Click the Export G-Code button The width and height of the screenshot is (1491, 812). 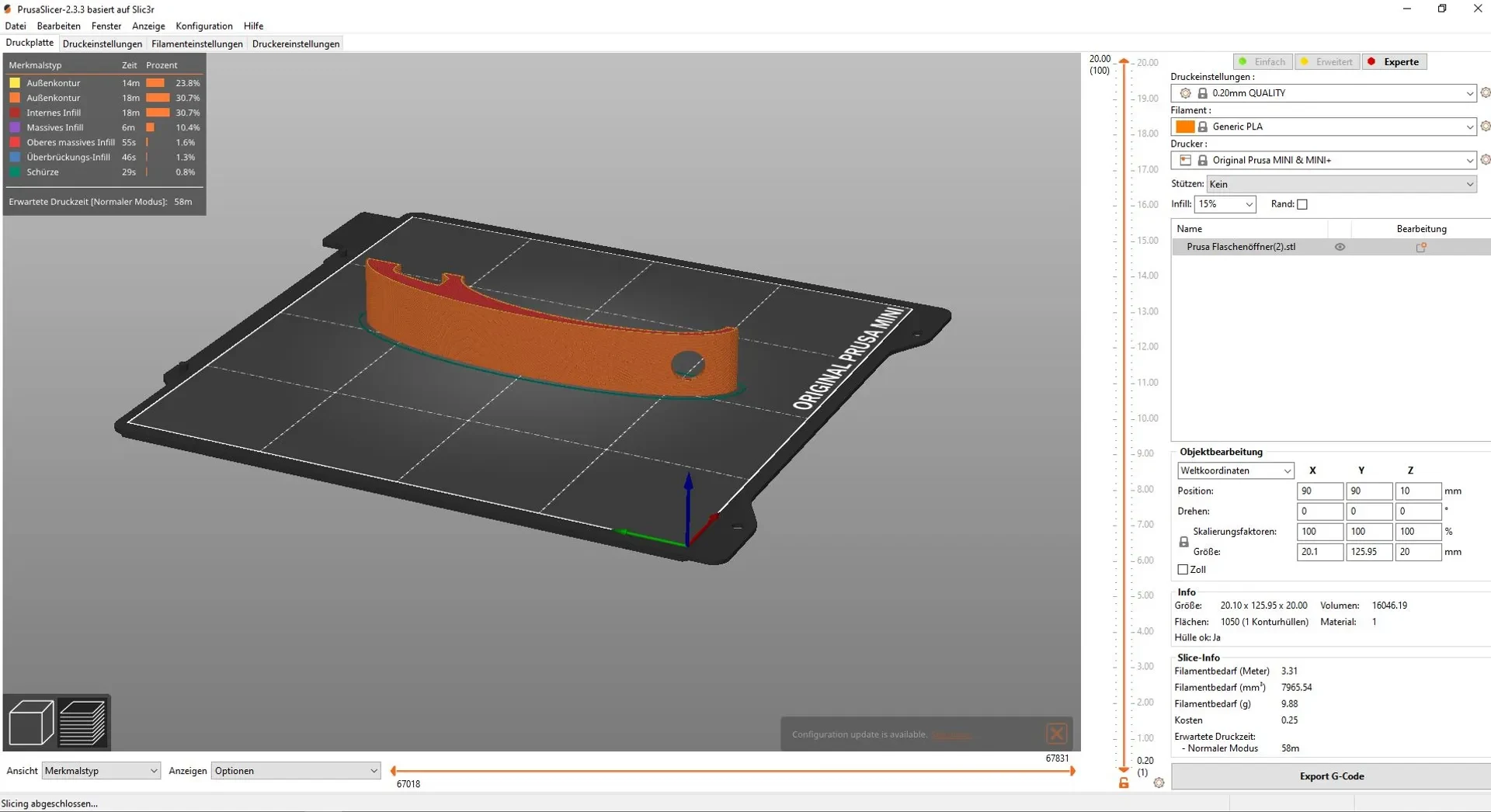click(x=1331, y=776)
